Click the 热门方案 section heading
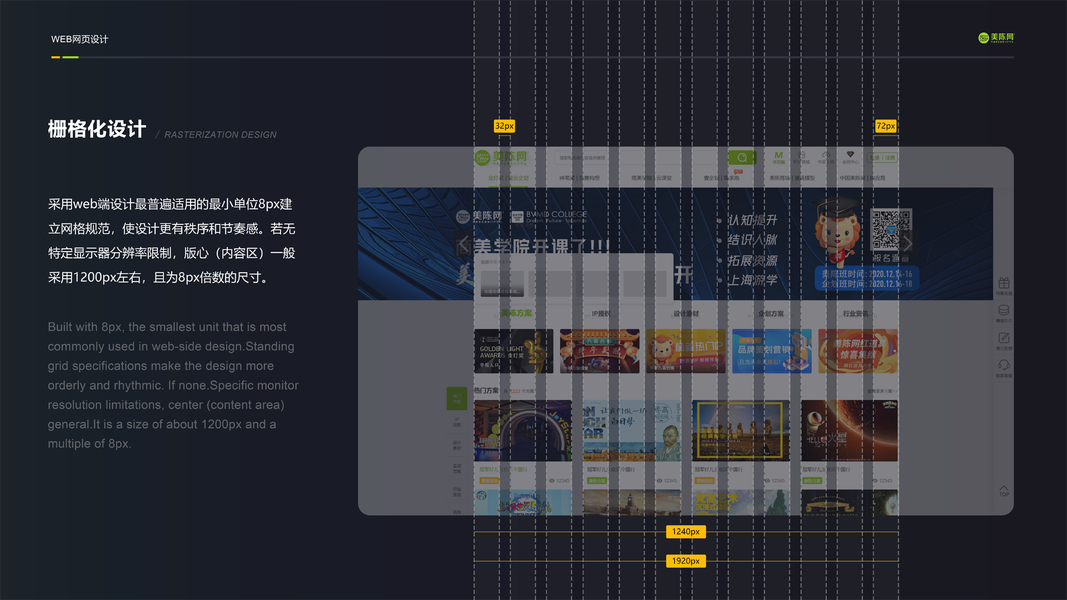This screenshot has width=1067, height=600. pyautogui.click(x=487, y=390)
